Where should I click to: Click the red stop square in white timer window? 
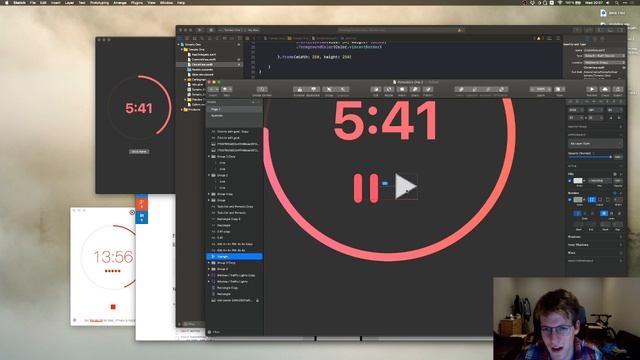tap(113, 307)
